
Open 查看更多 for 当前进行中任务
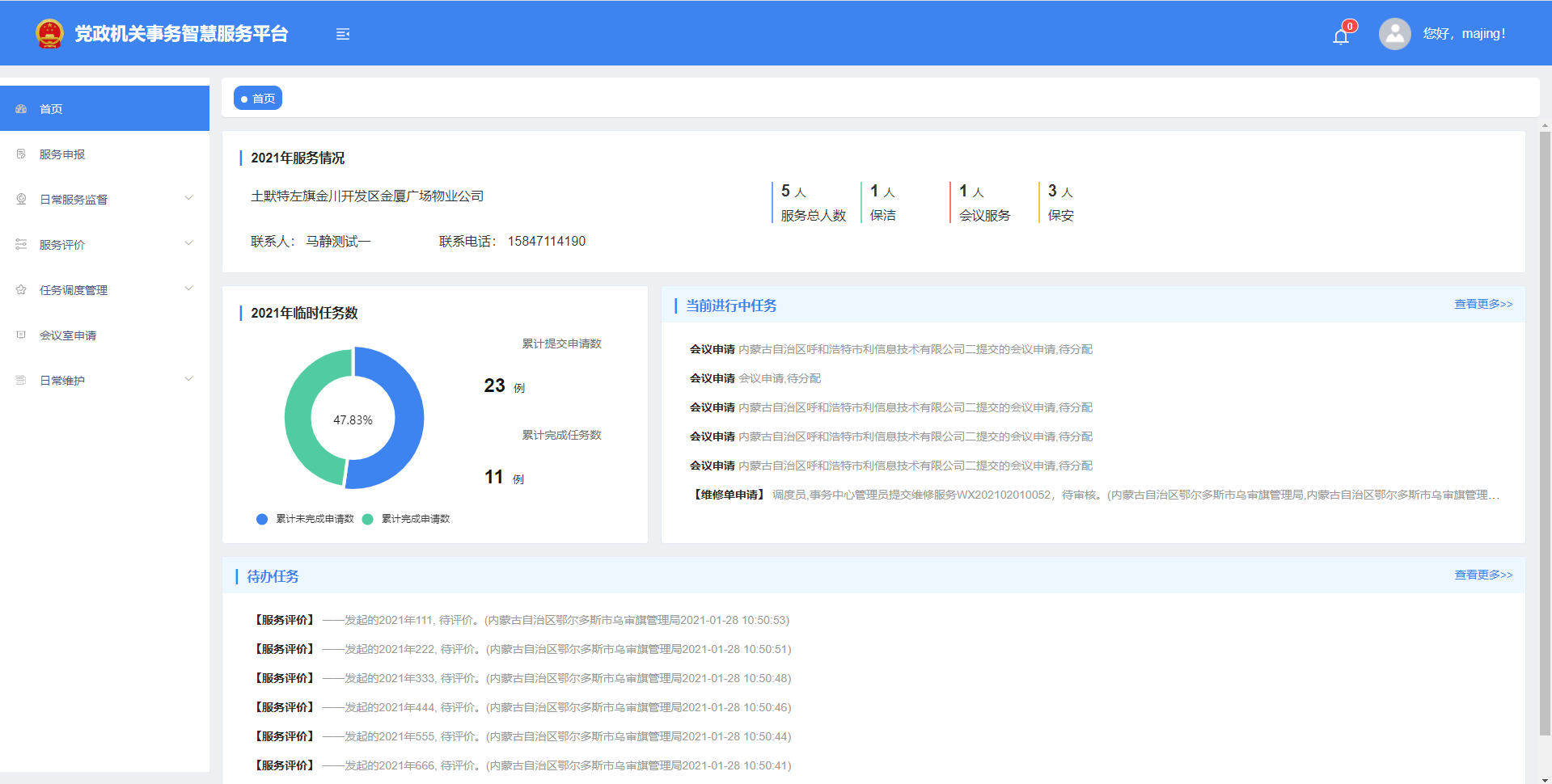point(1482,304)
